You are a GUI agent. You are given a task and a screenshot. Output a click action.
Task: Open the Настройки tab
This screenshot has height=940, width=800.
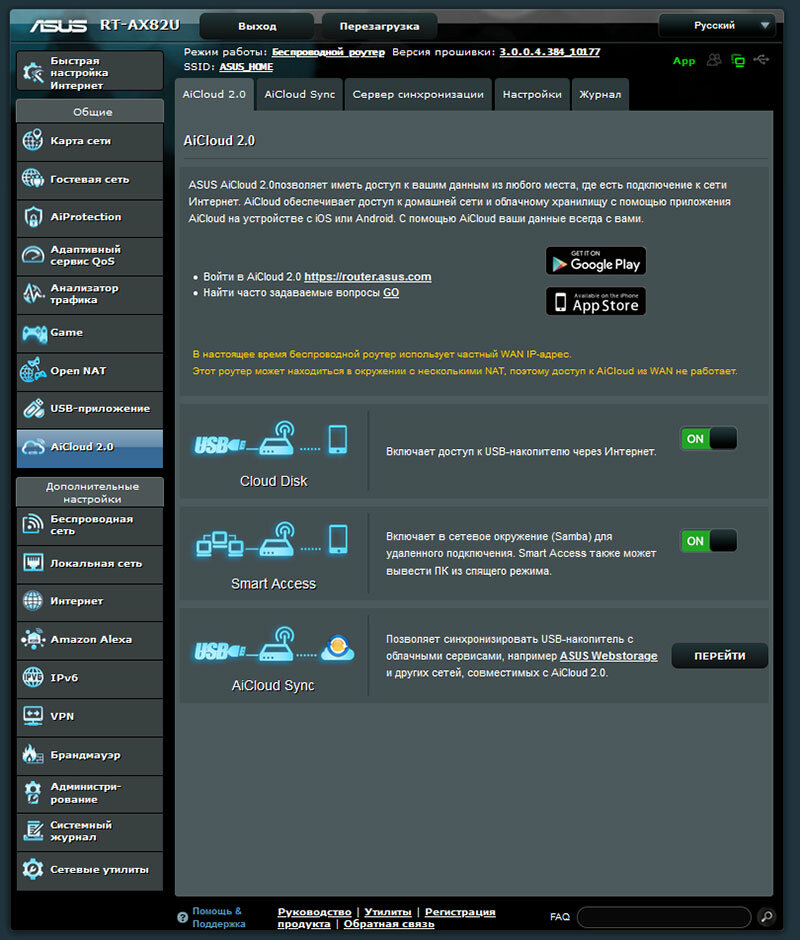[x=532, y=94]
